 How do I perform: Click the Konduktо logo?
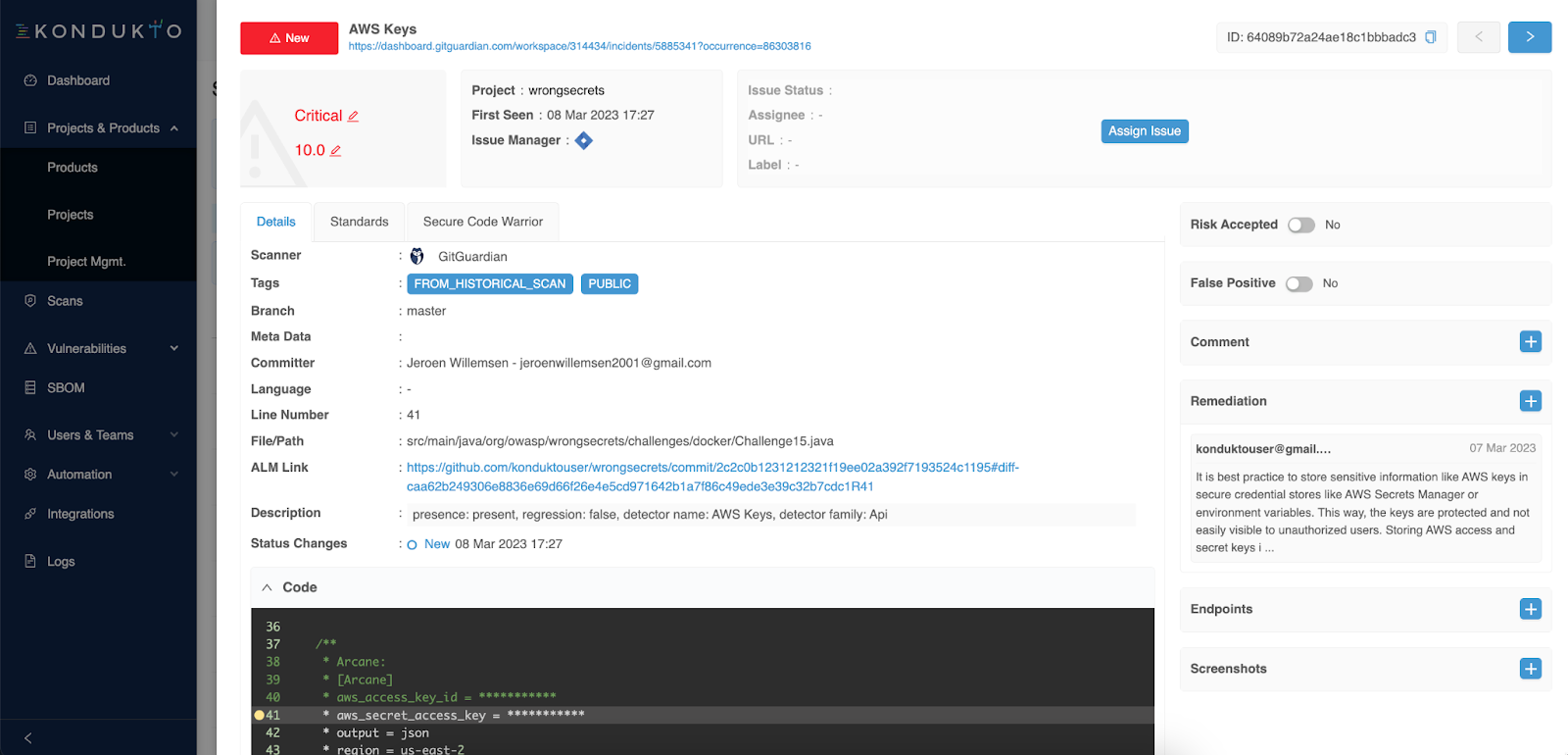coord(98,30)
